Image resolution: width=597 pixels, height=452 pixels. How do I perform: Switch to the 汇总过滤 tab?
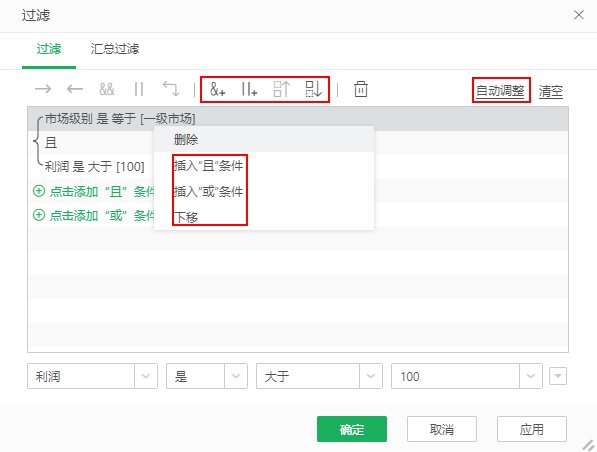[115, 49]
